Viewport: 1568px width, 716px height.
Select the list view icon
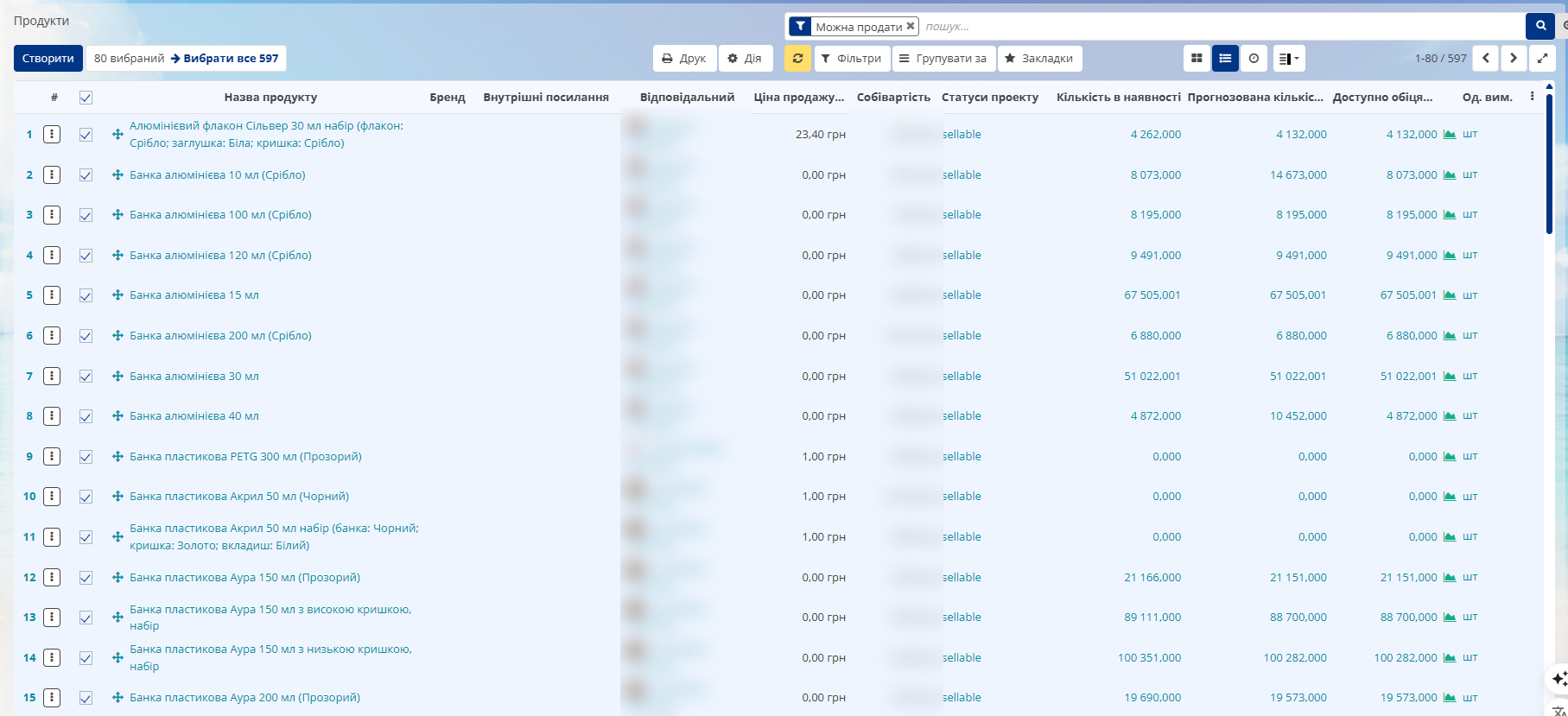[1225, 59]
